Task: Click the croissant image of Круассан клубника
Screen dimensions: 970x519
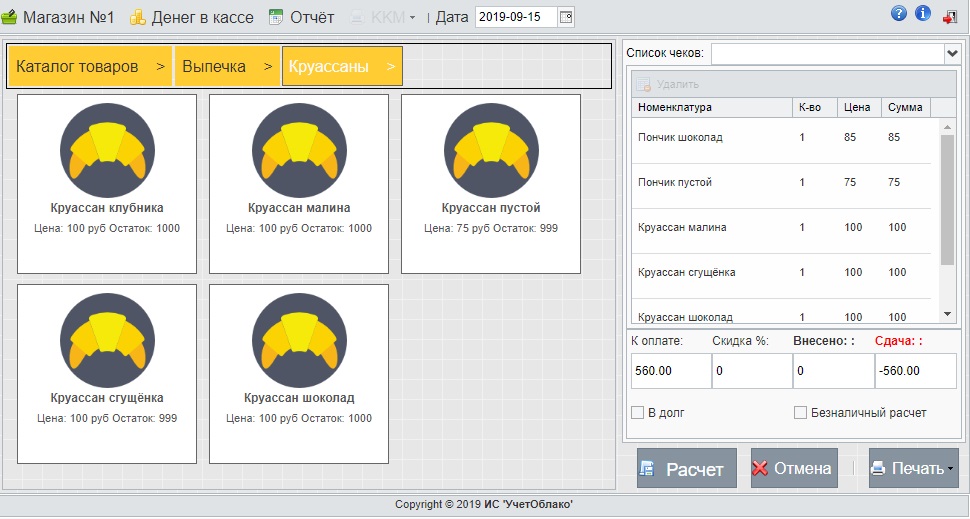Action: click(107, 151)
